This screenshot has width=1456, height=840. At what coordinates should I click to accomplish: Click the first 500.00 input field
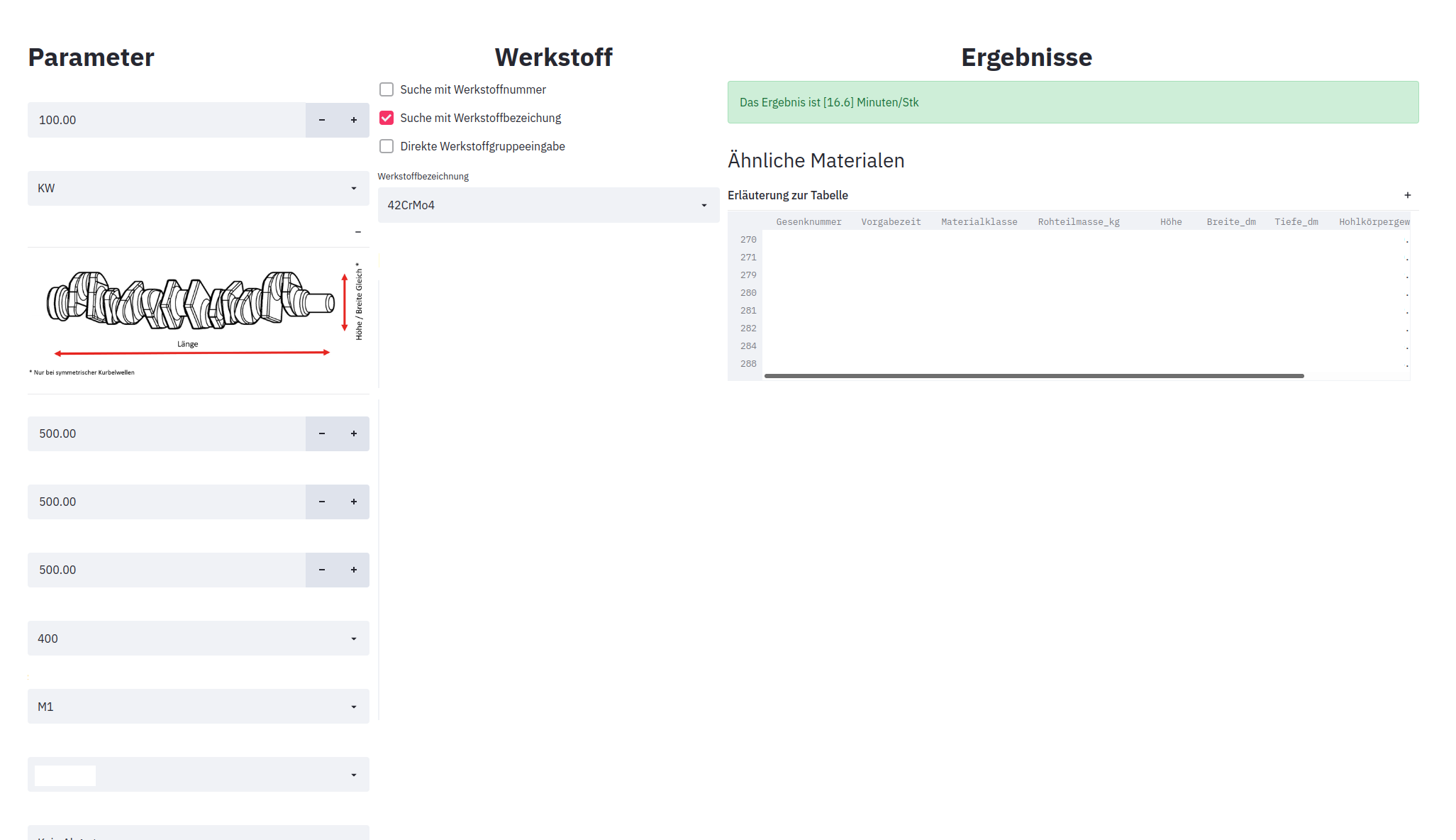coord(167,433)
